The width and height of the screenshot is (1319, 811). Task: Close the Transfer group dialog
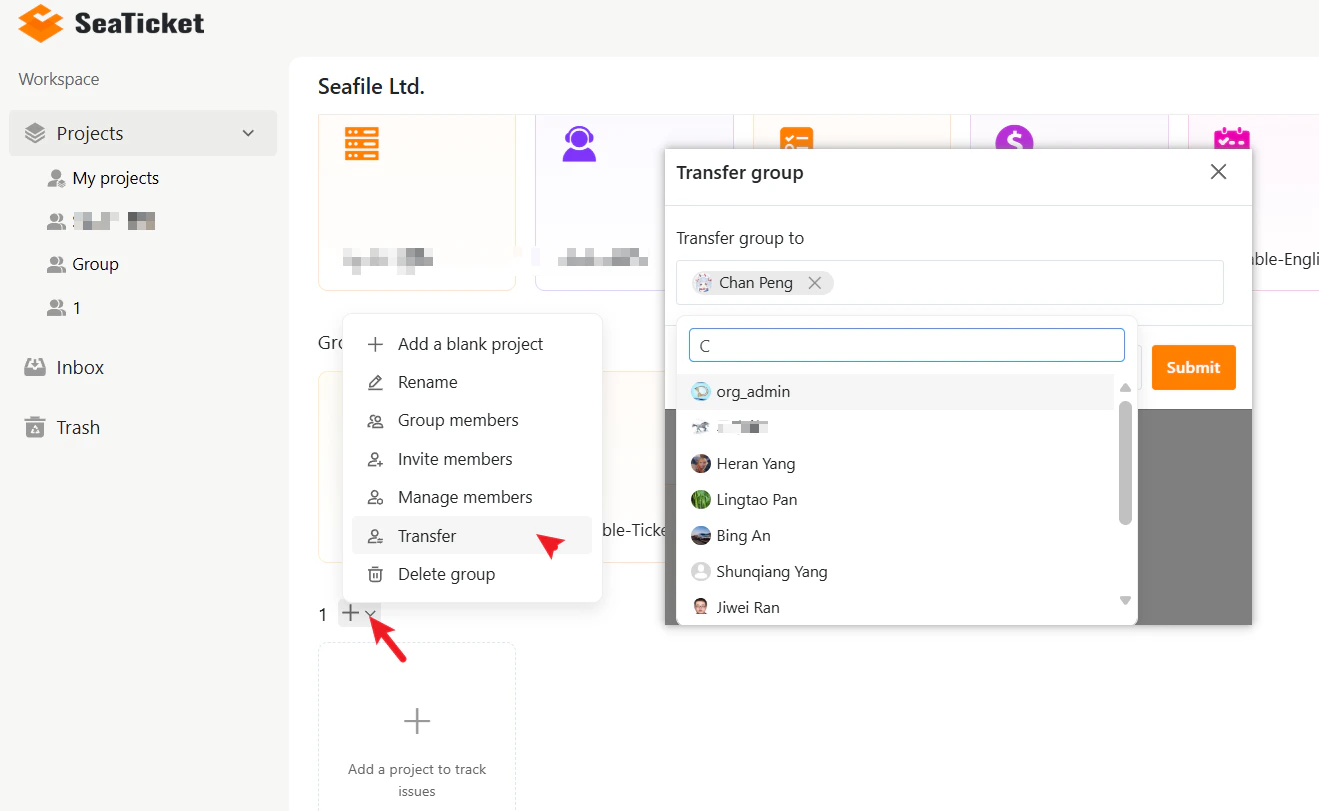pyautogui.click(x=1218, y=172)
